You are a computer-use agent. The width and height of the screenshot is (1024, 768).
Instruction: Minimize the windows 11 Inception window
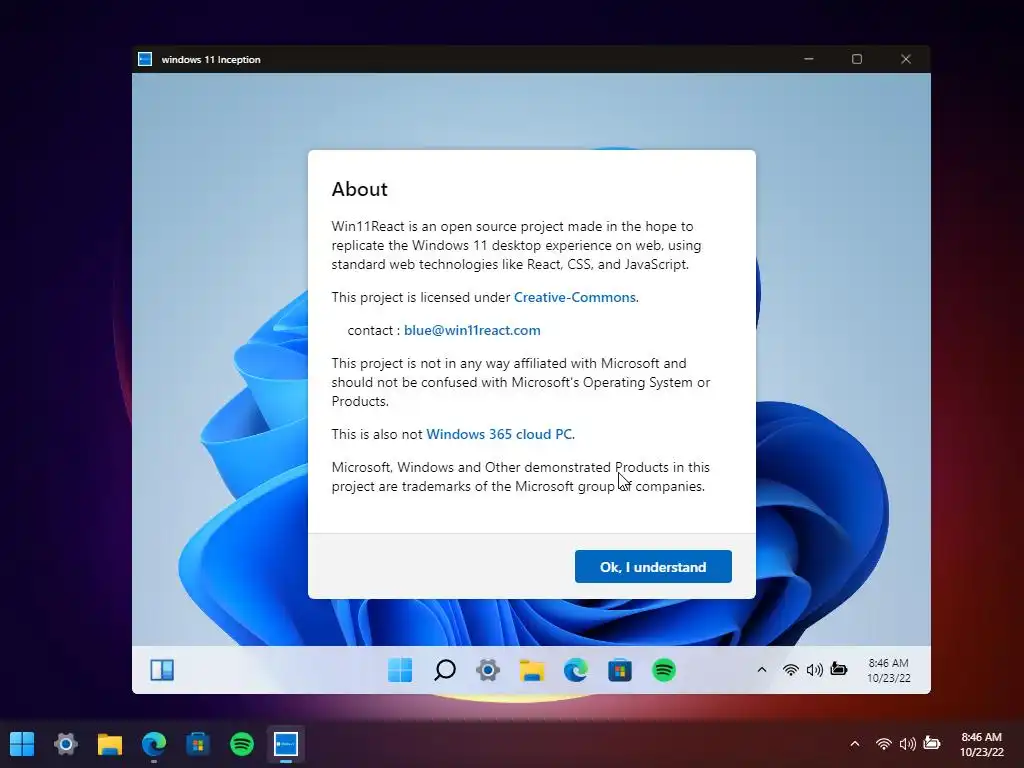(x=808, y=59)
